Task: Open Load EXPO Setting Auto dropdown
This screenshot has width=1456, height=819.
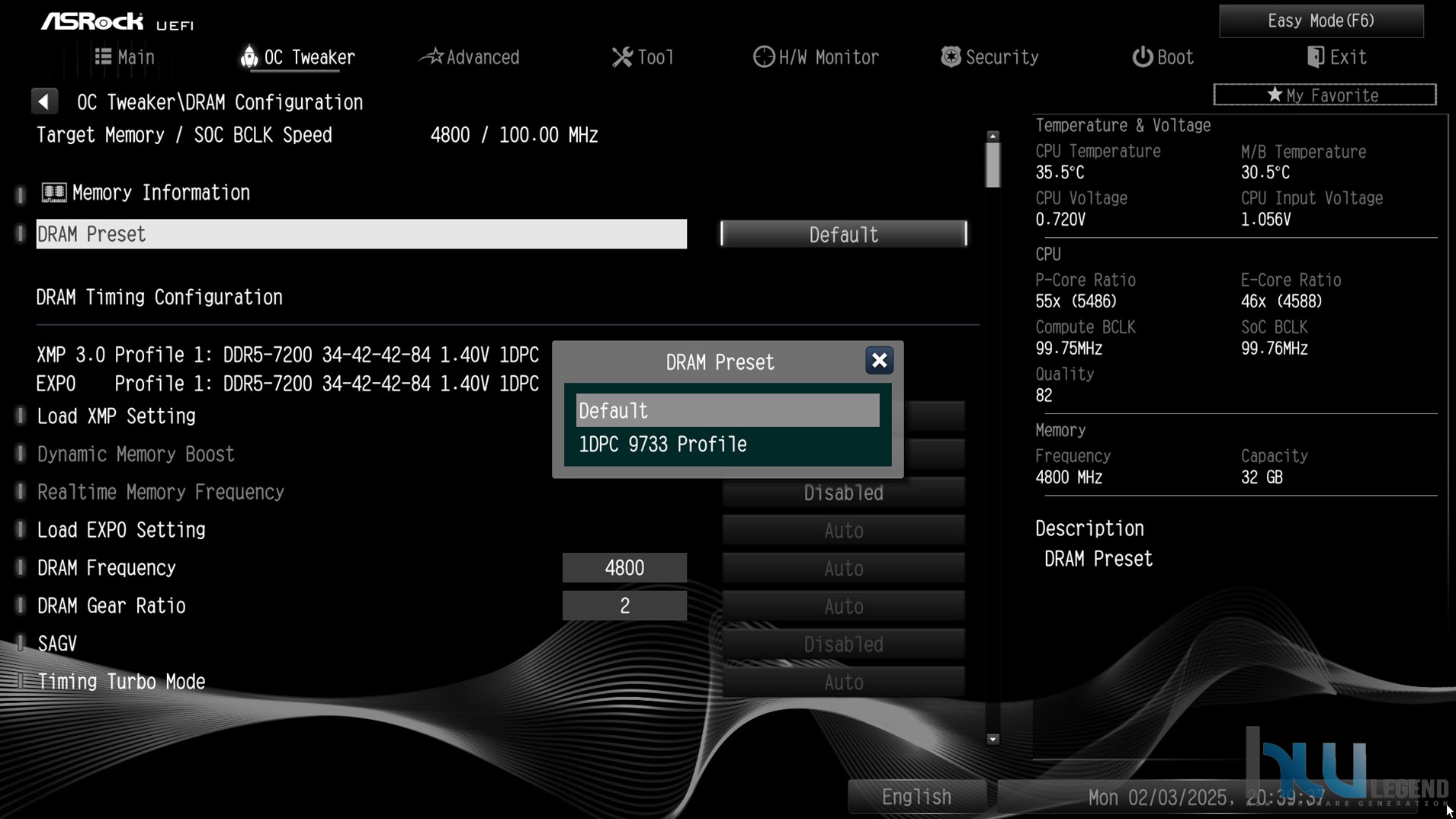Action: point(843,530)
